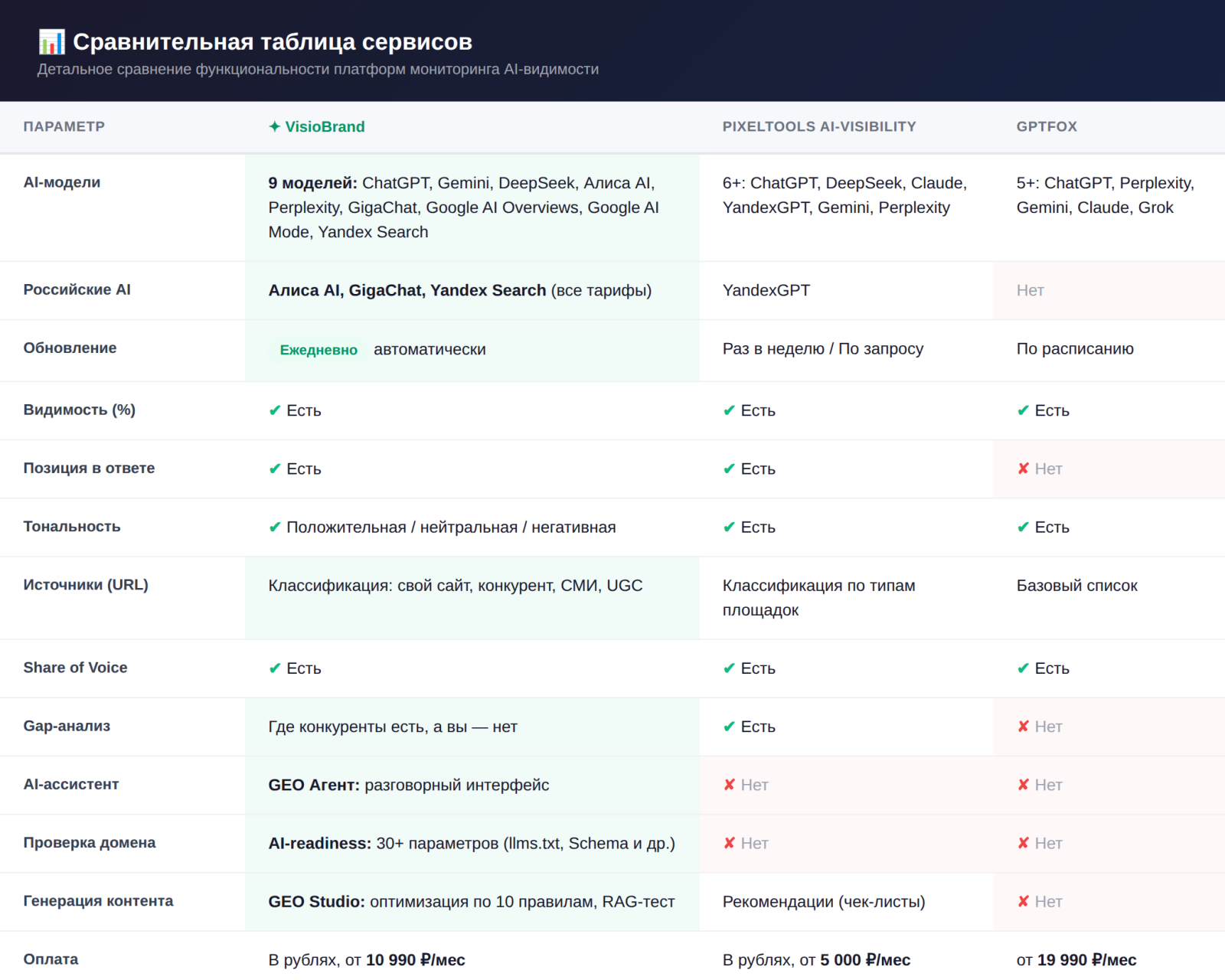Click VisioBrand's checkmark in the Тональность row
The width and height of the screenshot is (1225, 980).
click(x=275, y=527)
